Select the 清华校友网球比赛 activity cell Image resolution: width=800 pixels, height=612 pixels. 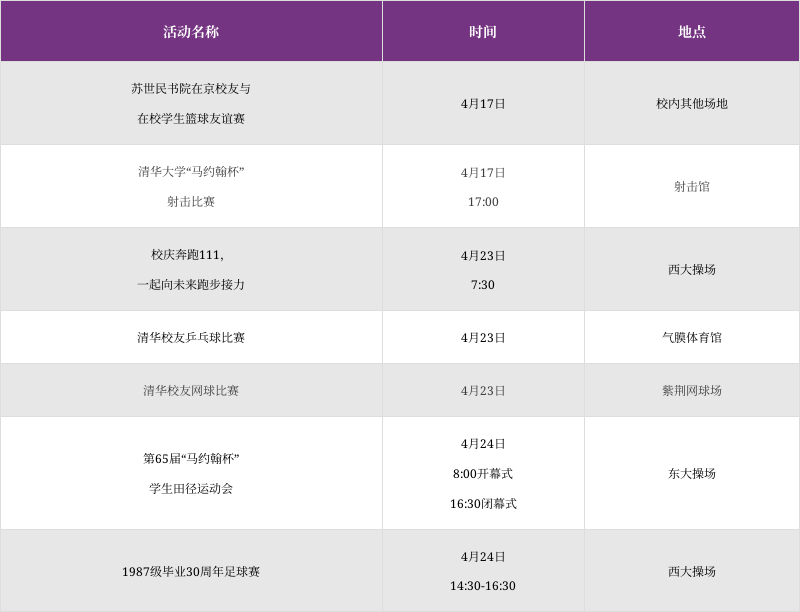[x=191, y=390]
